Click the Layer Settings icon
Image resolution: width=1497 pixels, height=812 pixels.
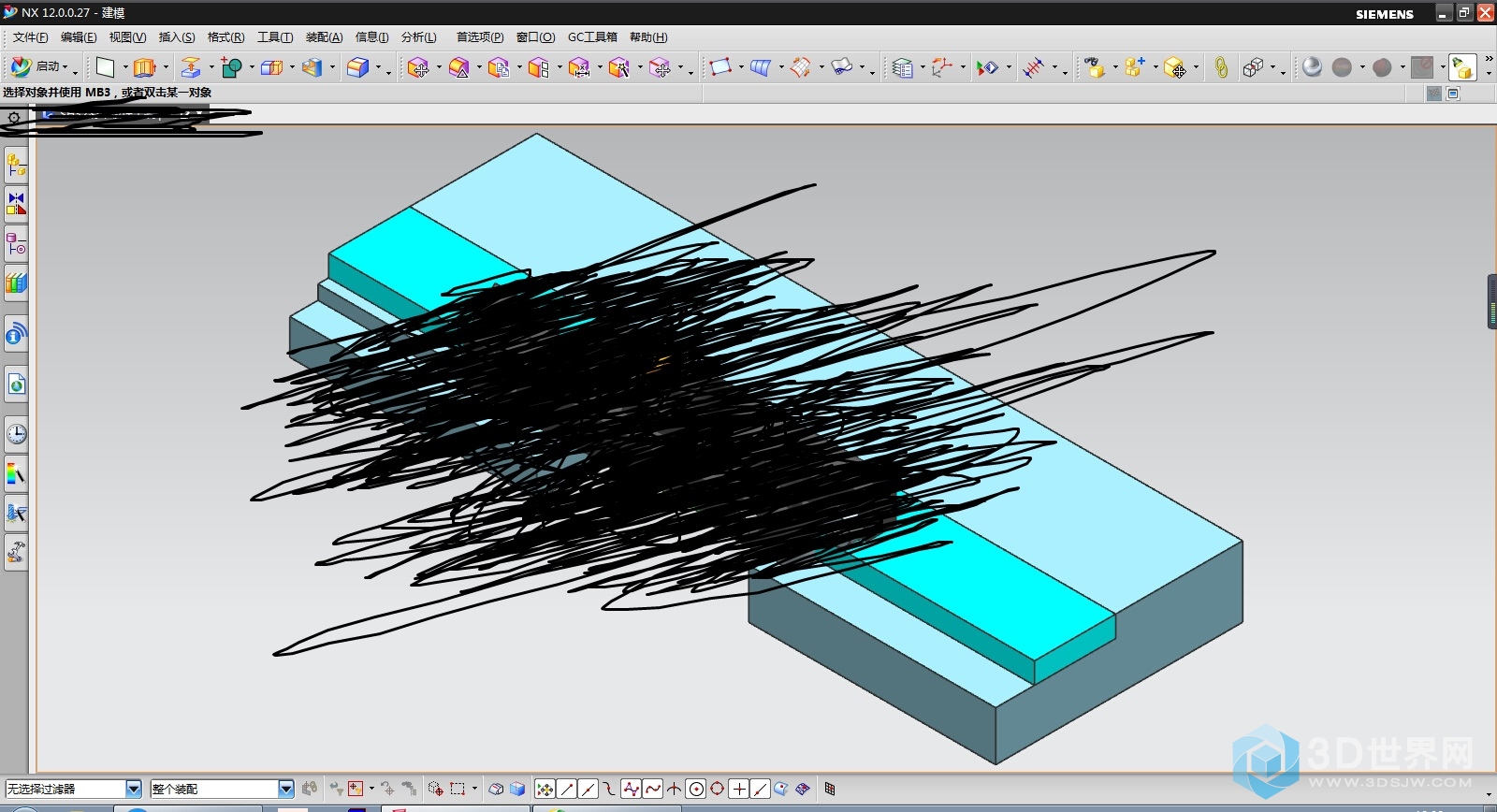pos(902,67)
